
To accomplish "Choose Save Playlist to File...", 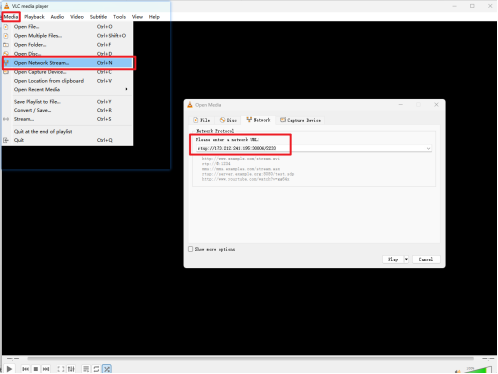I will click(68, 102).
